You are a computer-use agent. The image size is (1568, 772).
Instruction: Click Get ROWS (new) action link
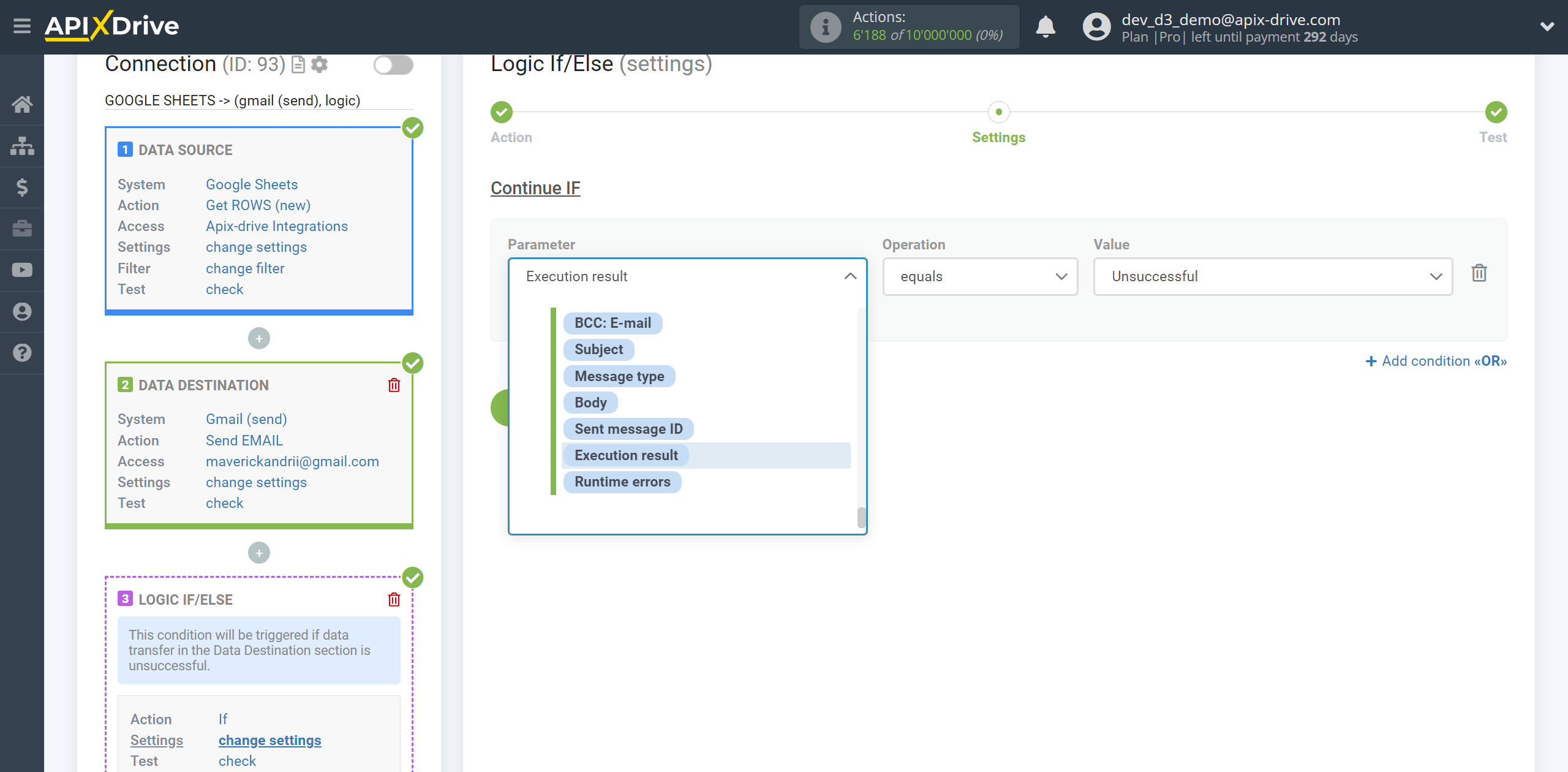[x=258, y=205]
